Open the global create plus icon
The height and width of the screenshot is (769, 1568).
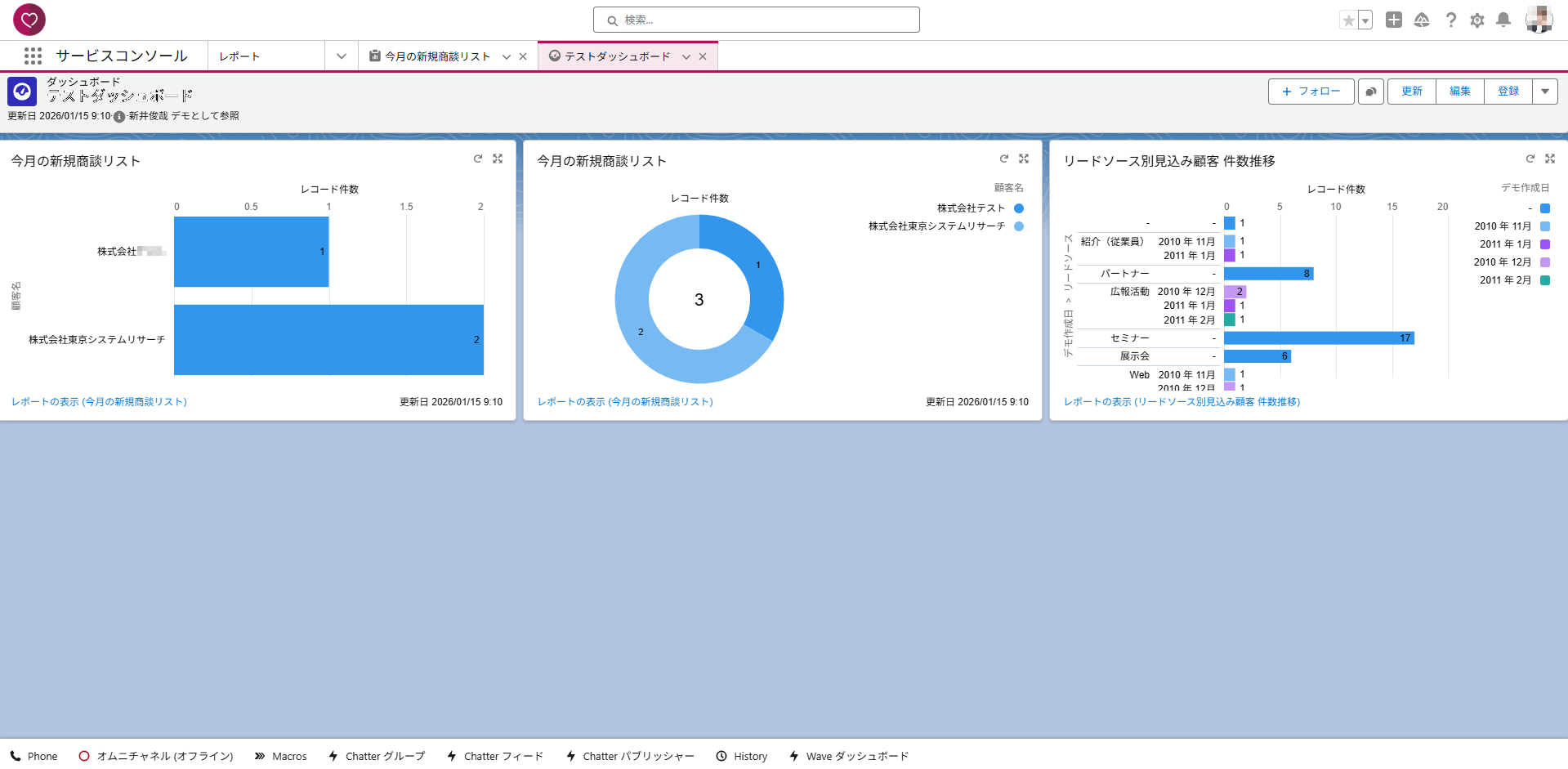1394,20
